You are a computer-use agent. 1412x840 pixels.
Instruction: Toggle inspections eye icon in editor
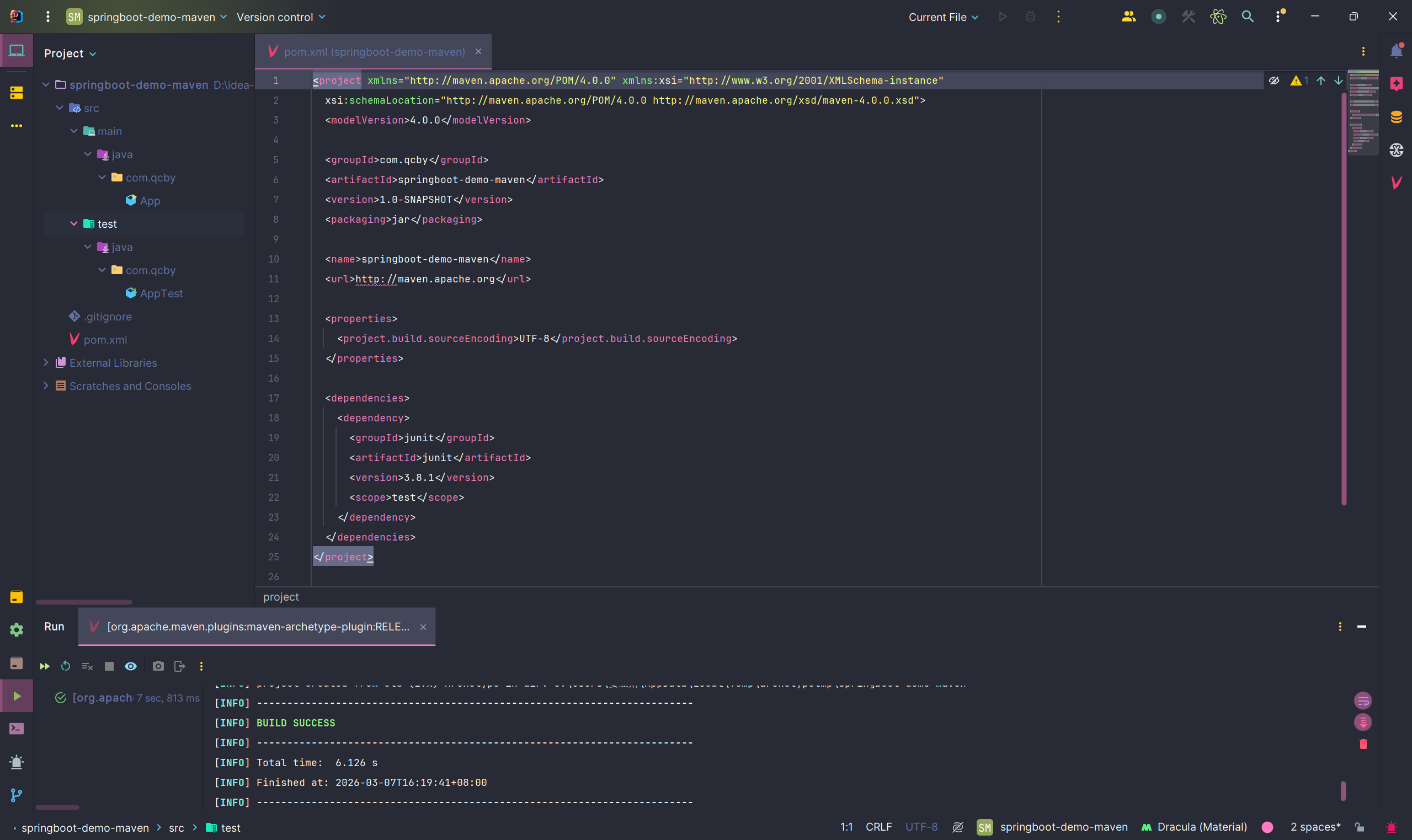(1274, 81)
